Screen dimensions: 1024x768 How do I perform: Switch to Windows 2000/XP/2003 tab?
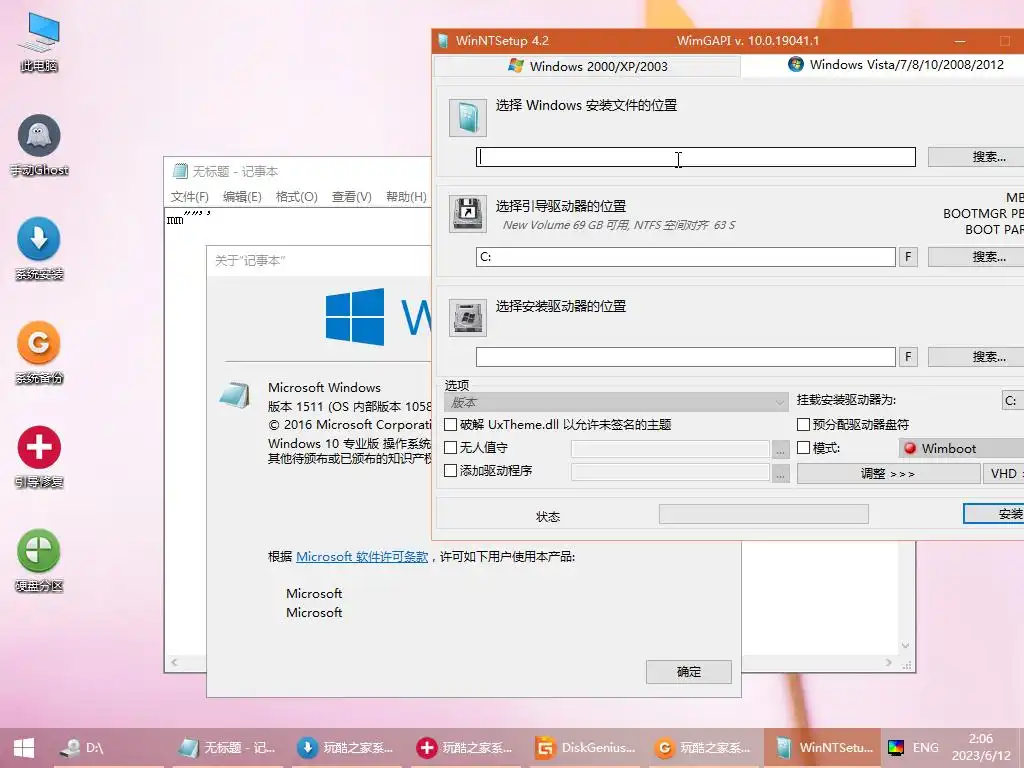tap(587, 66)
